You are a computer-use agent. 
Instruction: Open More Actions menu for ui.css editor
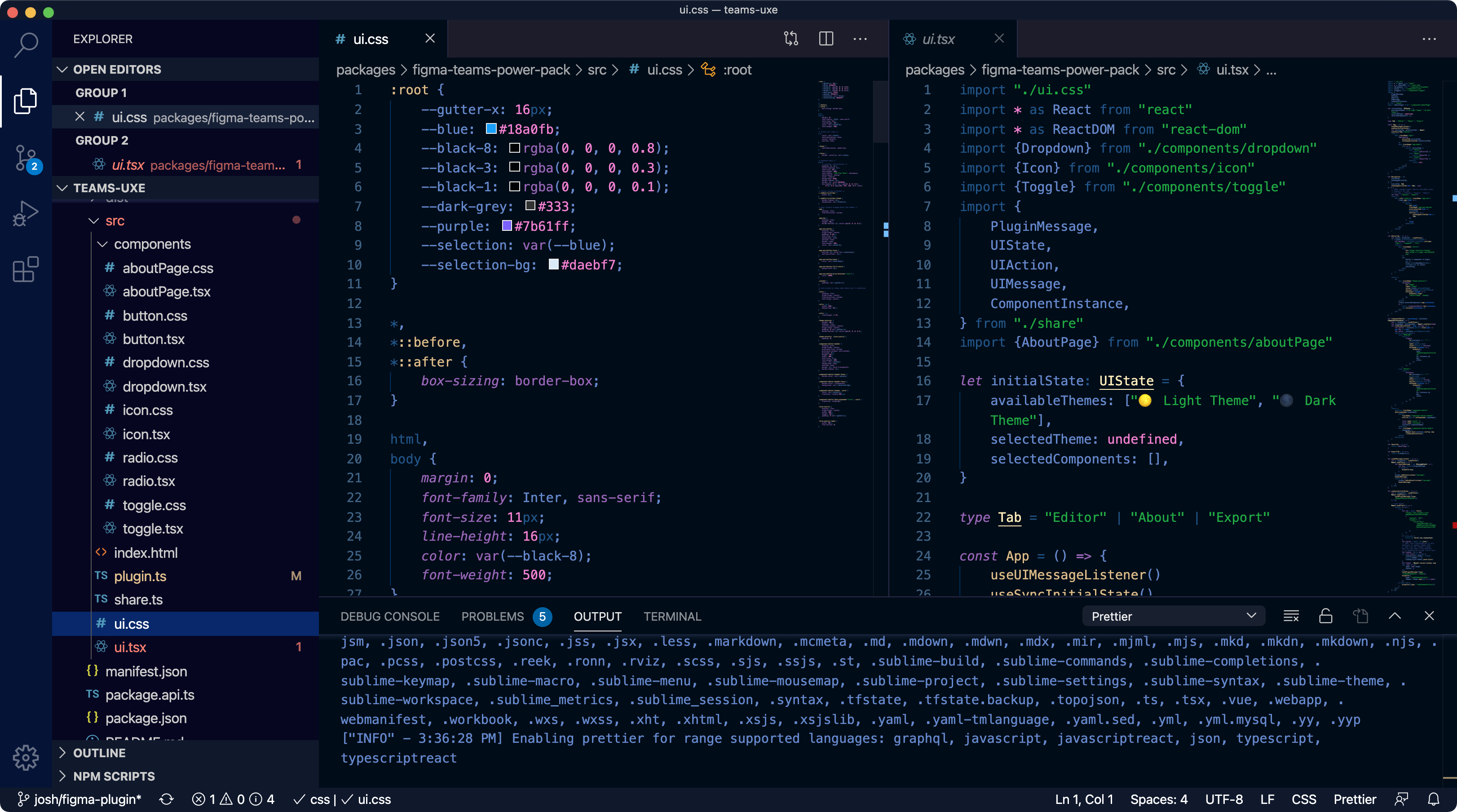860,39
